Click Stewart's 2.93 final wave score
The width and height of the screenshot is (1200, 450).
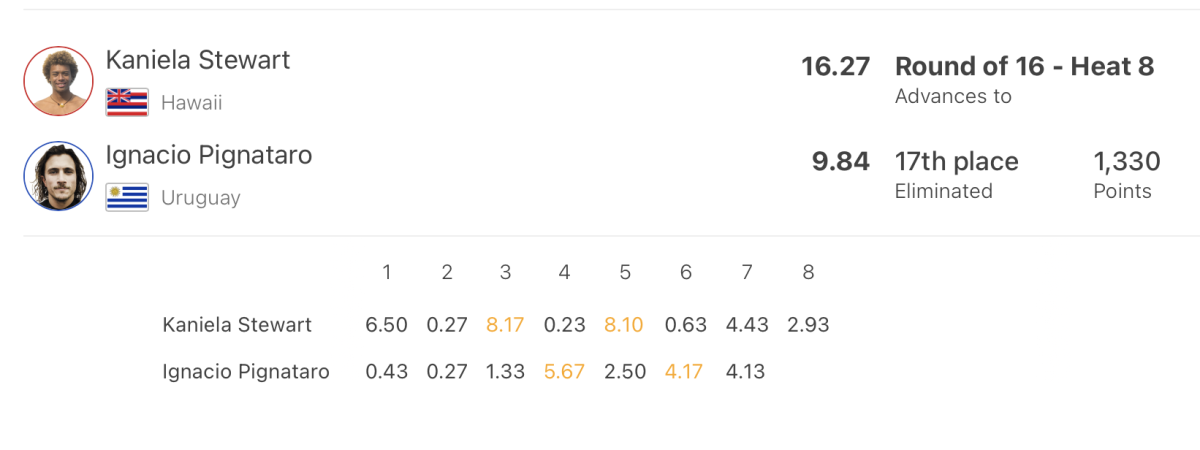point(809,325)
